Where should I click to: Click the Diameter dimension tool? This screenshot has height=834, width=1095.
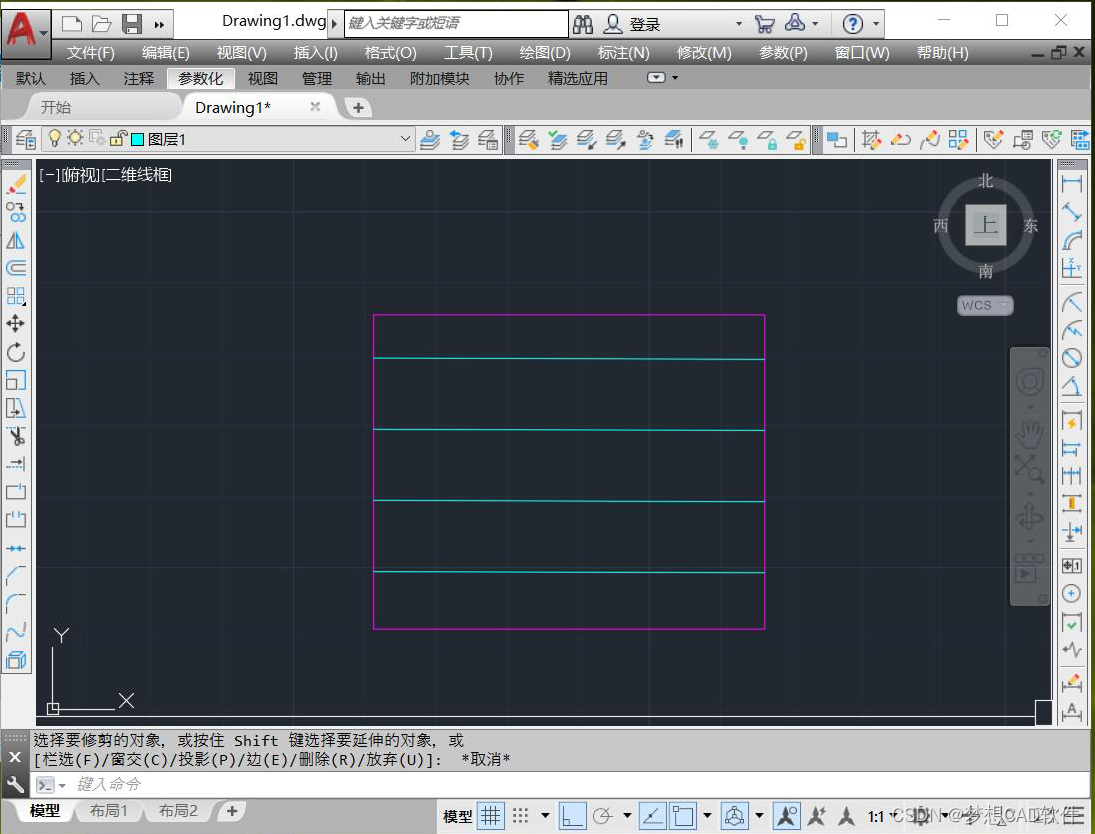[x=1072, y=358]
